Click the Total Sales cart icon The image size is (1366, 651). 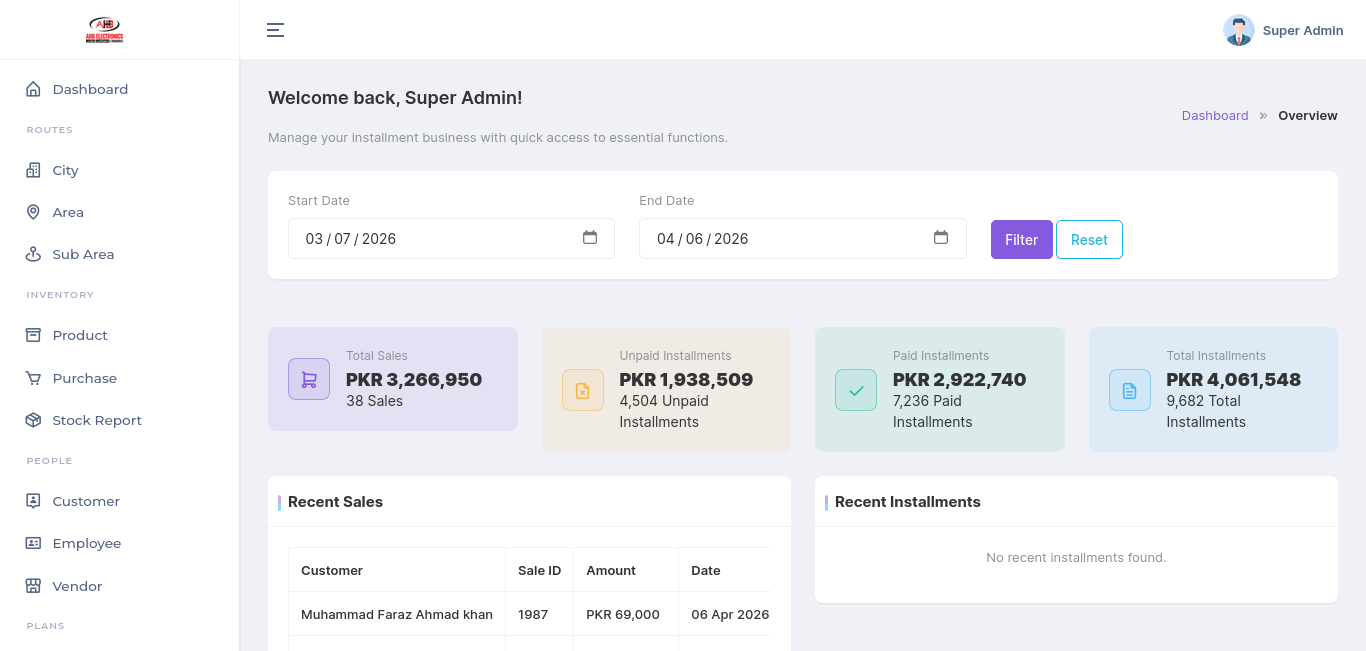308,378
